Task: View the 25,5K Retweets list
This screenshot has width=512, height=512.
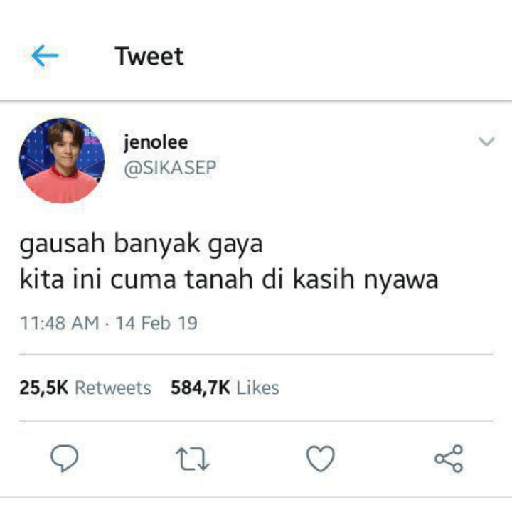Action: (x=85, y=388)
